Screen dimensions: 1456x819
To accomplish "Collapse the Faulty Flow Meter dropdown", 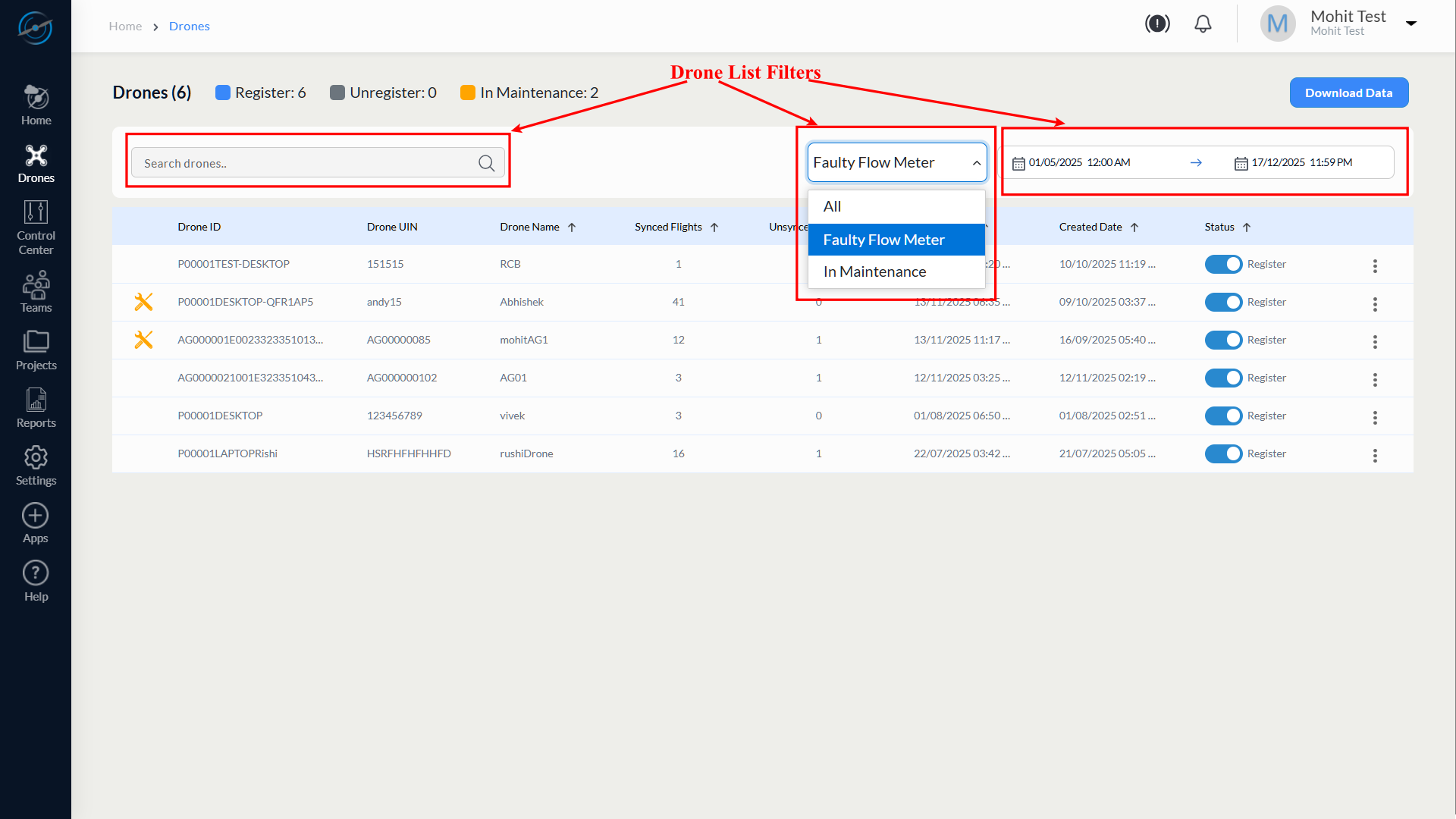I will [x=977, y=163].
